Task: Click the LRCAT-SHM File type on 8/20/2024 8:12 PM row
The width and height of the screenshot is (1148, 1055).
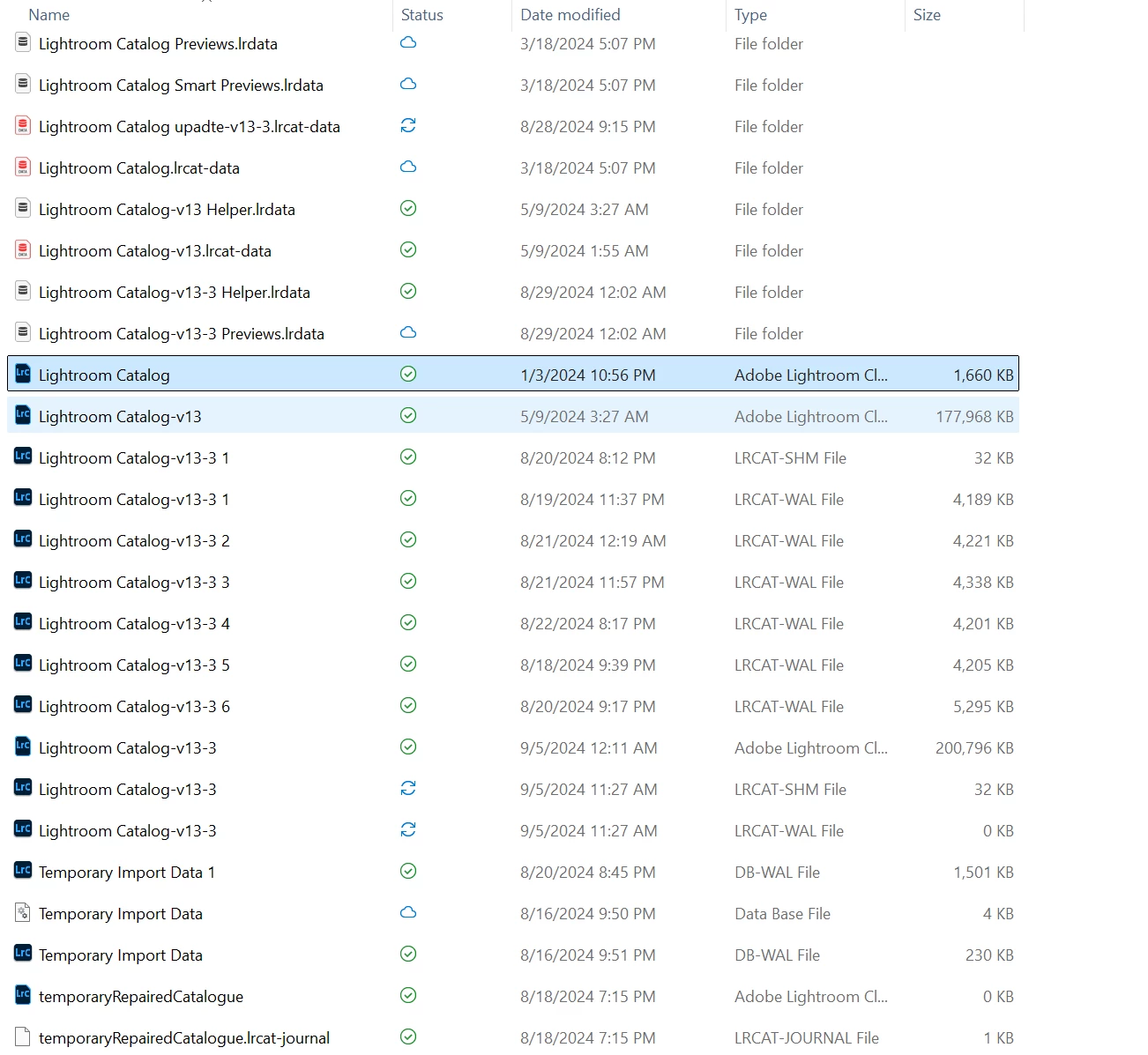Action: pos(790,458)
